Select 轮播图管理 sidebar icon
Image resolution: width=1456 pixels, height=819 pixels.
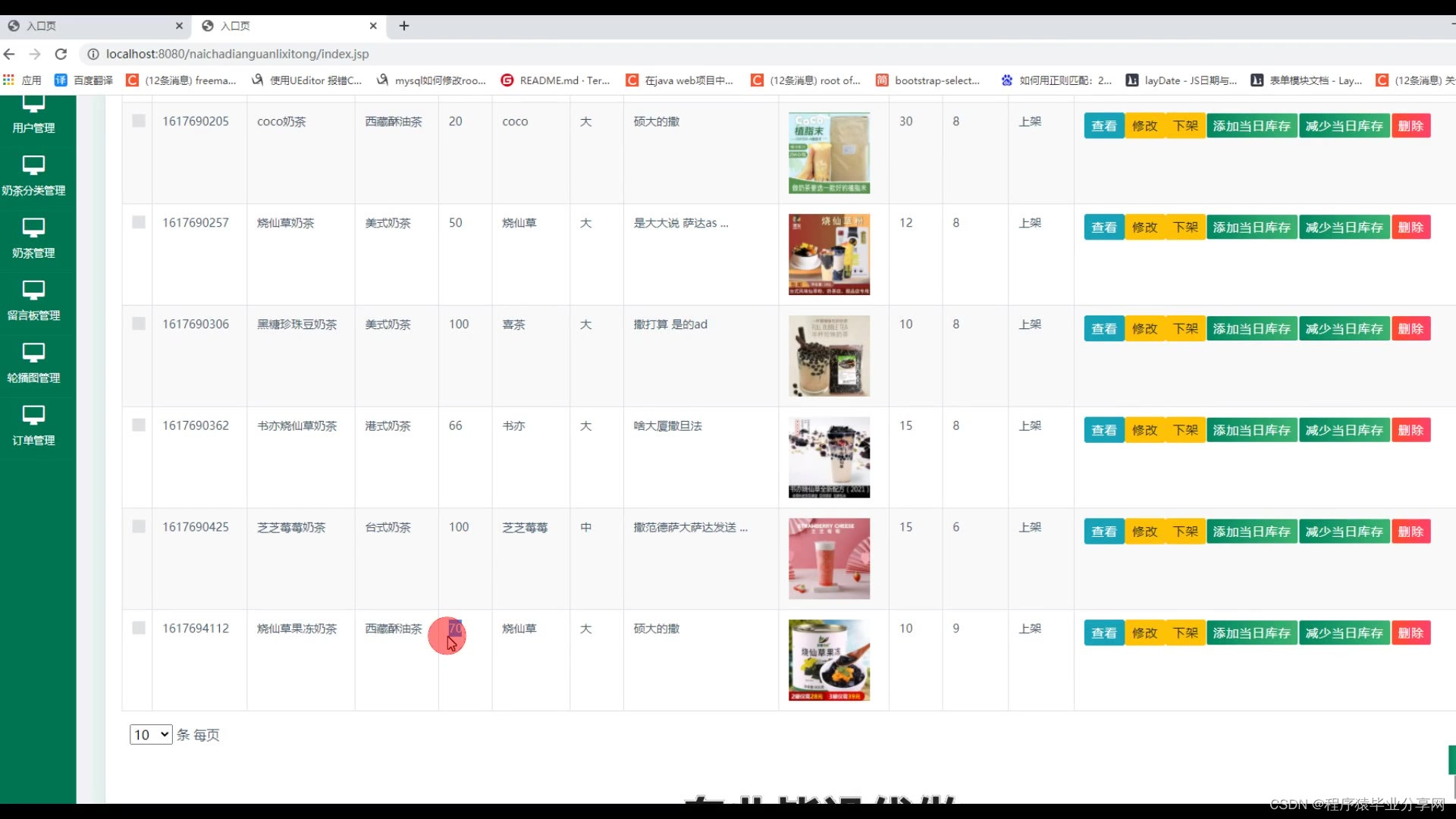point(33,352)
